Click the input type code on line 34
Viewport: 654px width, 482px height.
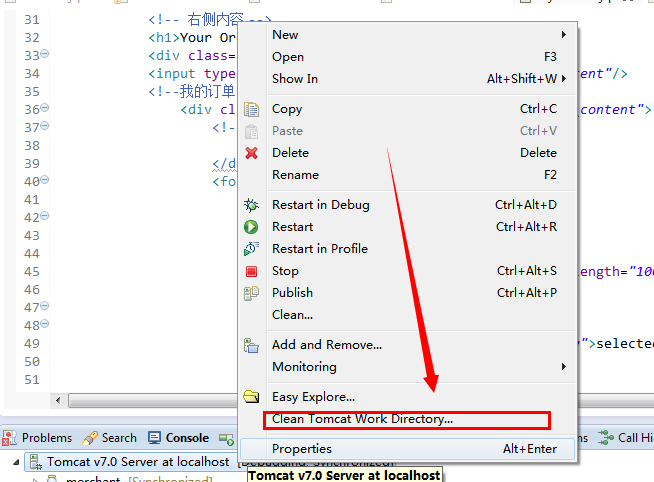(x=192, y=74)
